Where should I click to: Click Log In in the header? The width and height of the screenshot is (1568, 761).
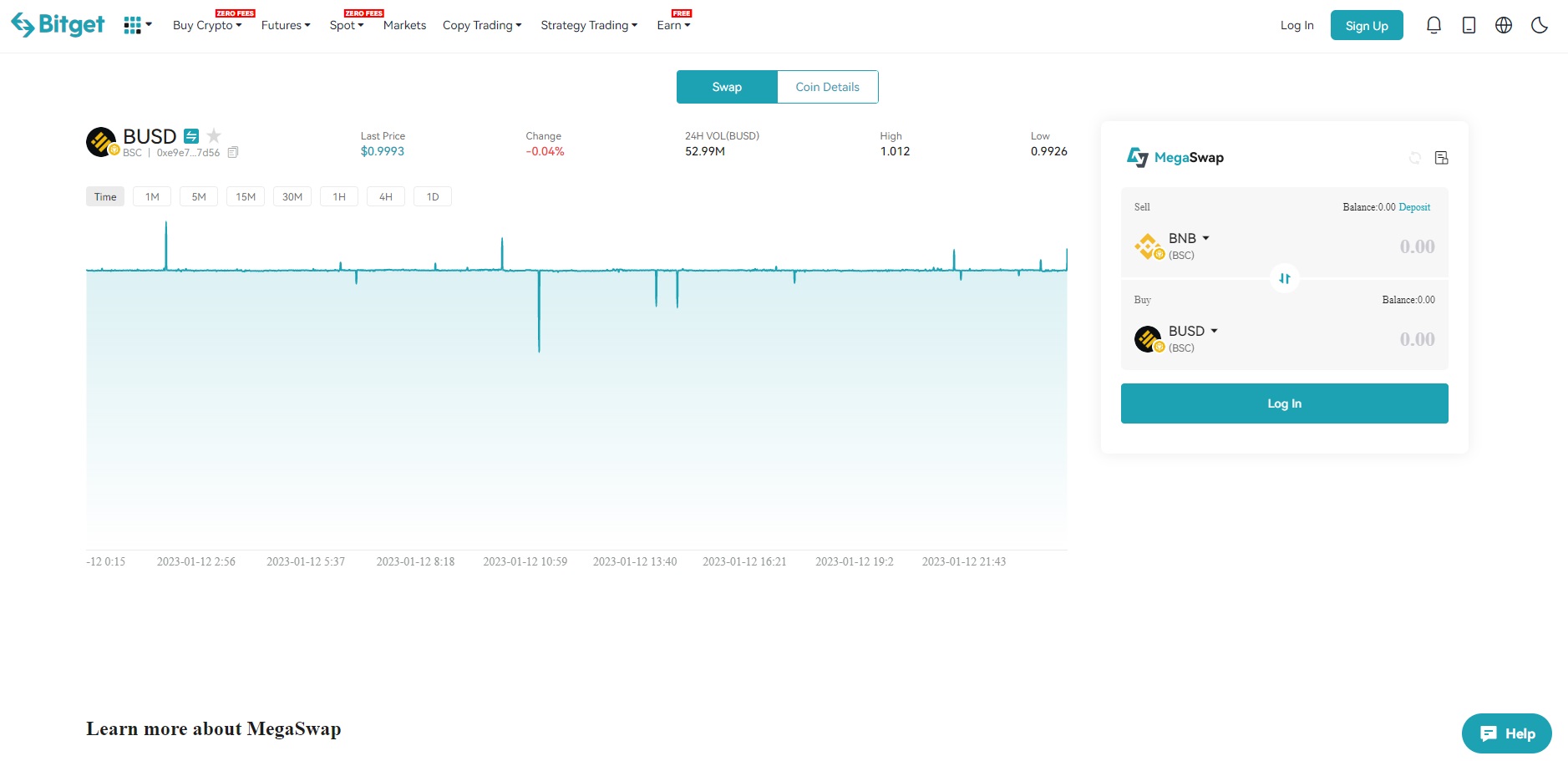1297,25
